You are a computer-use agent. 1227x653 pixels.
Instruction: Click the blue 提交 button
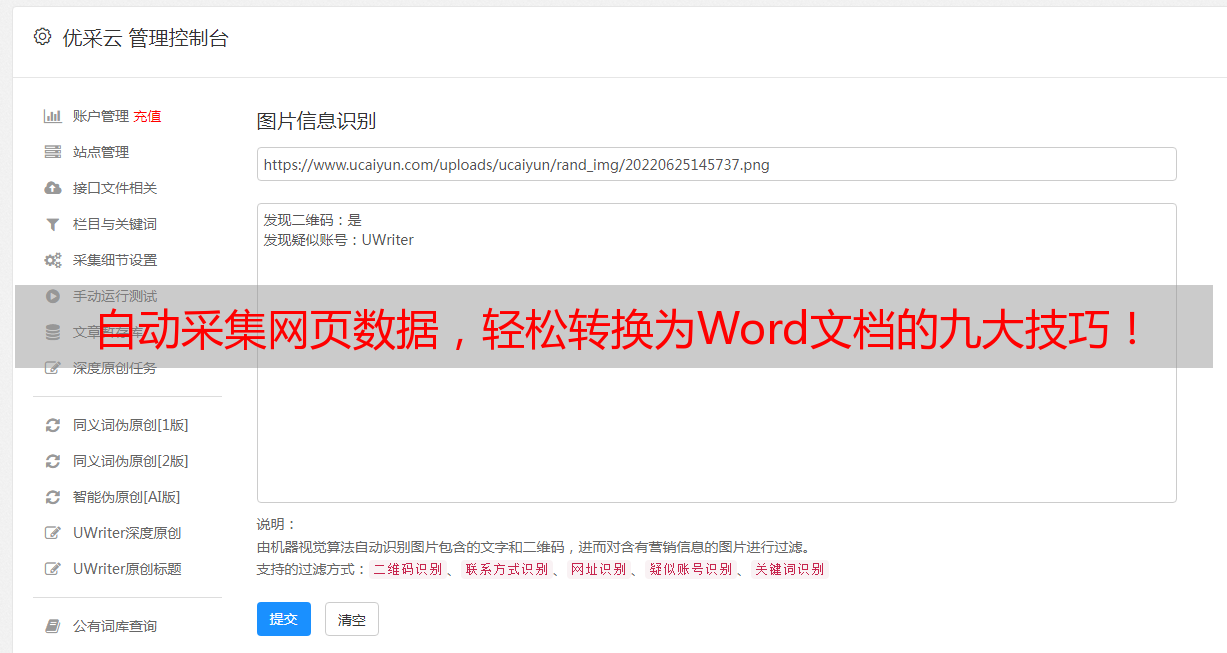point(284,619)
